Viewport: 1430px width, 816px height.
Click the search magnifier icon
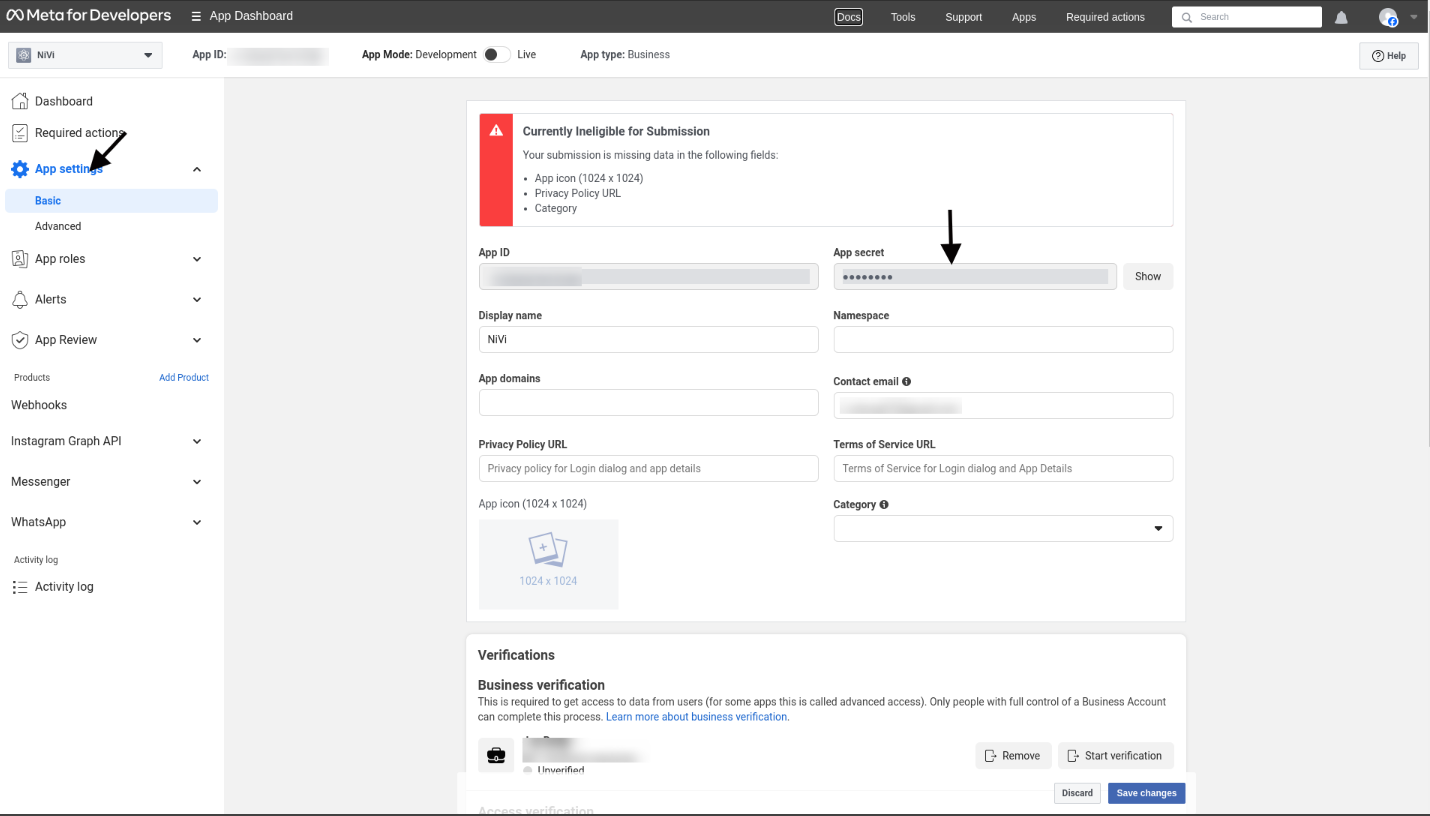[x=1187, y=17]
